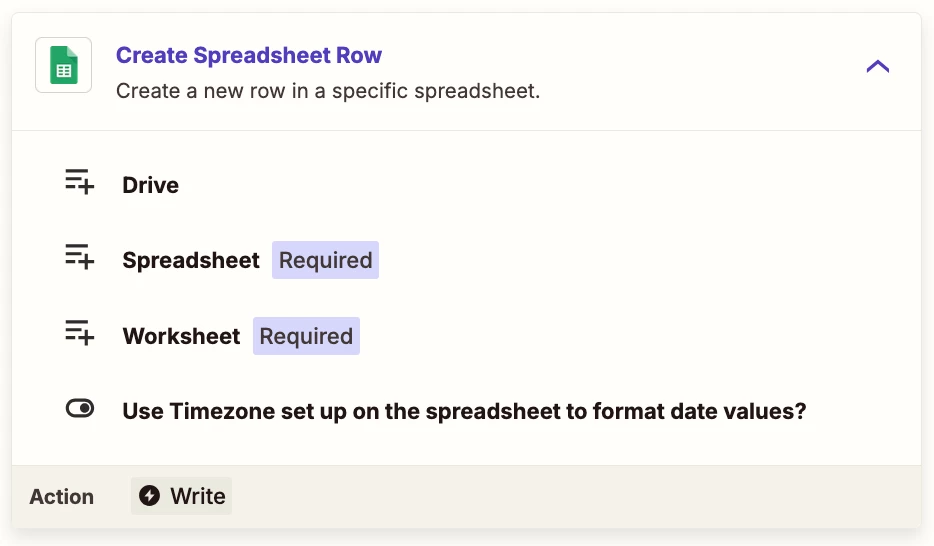This screenshot has height=546, width=934.
Task: Click the list-plus icon beside Spreadsheet
Action: 80,257
